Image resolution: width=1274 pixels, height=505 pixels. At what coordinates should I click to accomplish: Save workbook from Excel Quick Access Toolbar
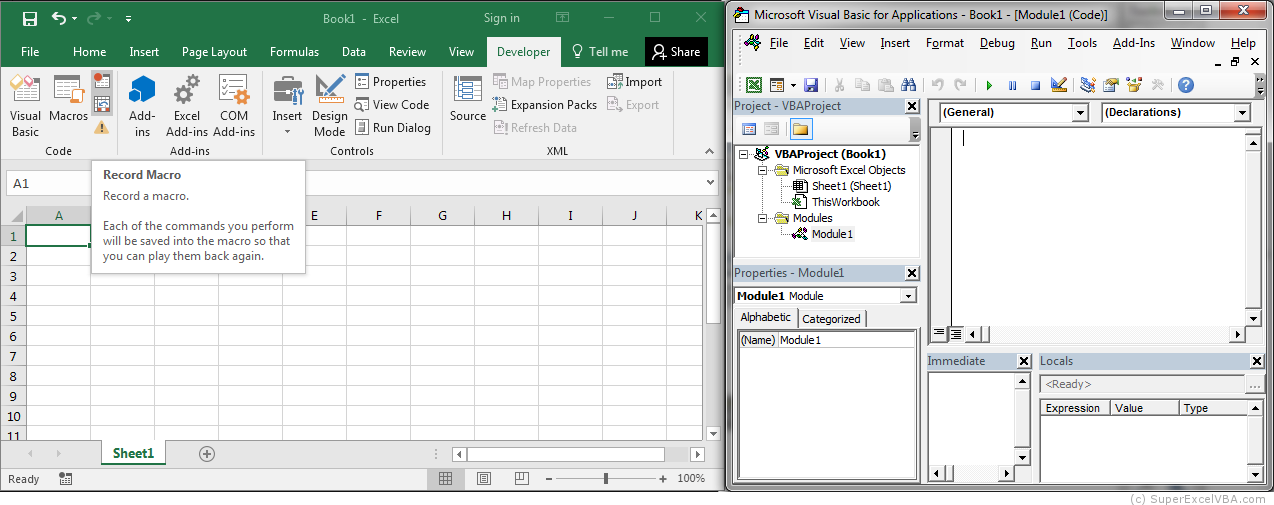tap(29, 18)
